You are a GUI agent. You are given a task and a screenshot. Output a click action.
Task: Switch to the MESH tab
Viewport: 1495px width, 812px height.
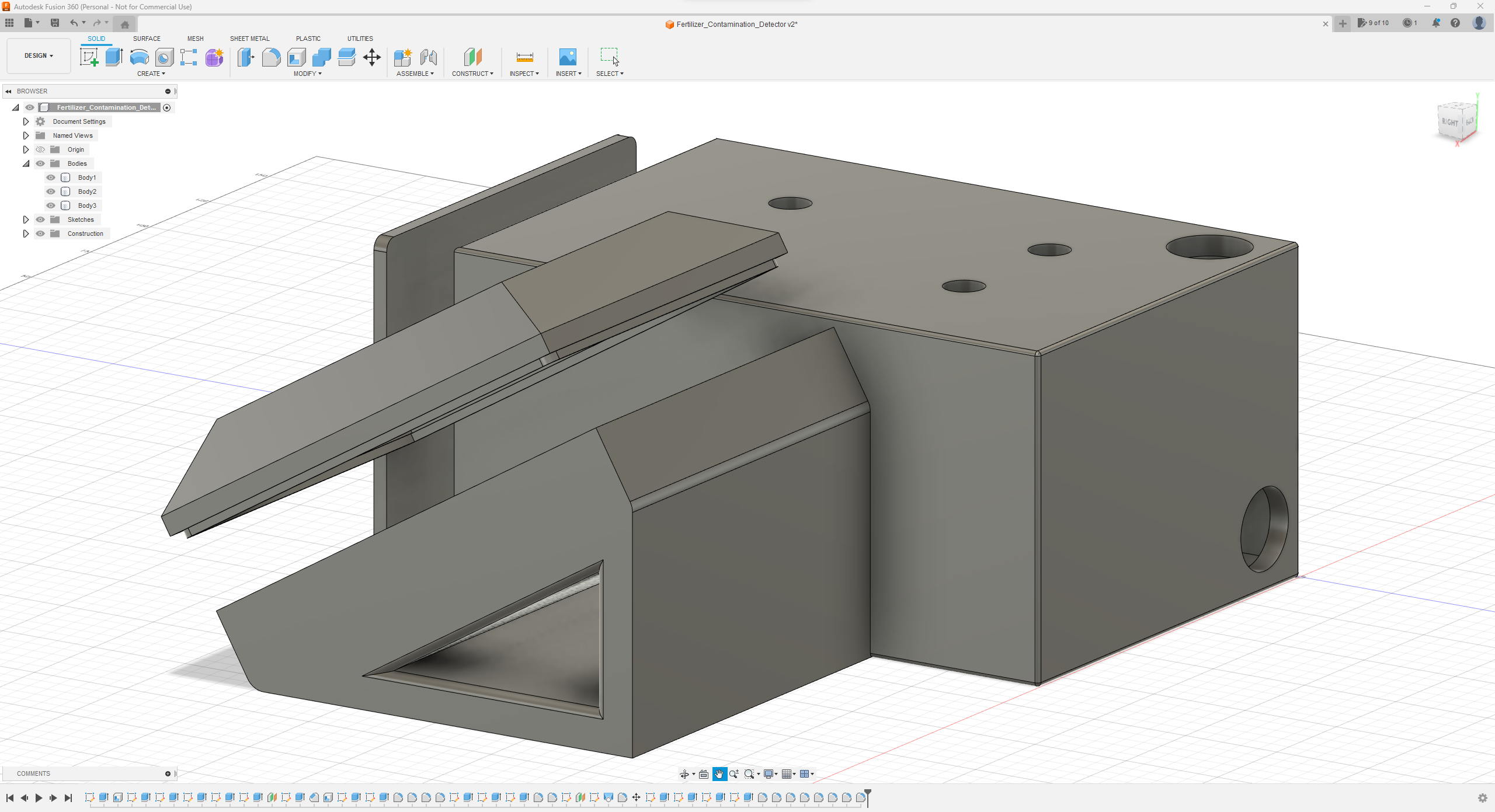click(x=194, y=38)
